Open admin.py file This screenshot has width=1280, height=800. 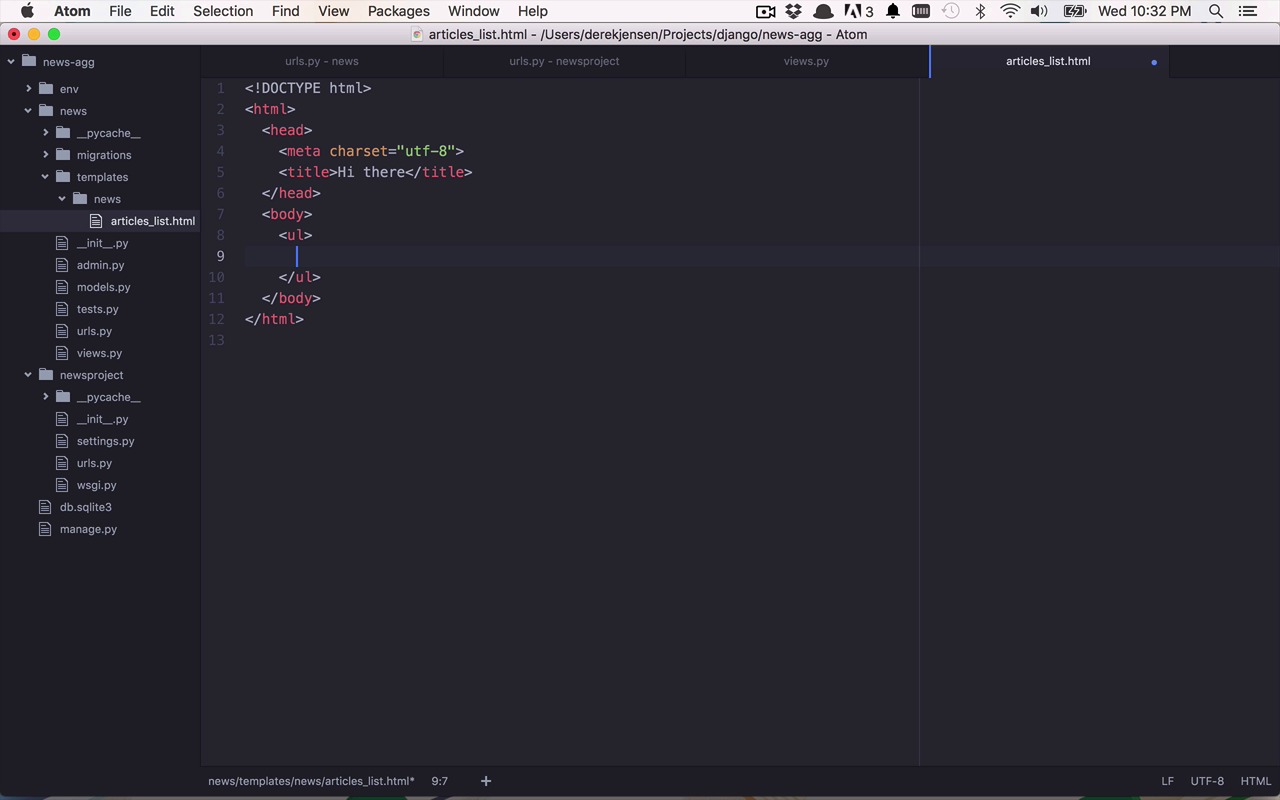pos(100,265)
